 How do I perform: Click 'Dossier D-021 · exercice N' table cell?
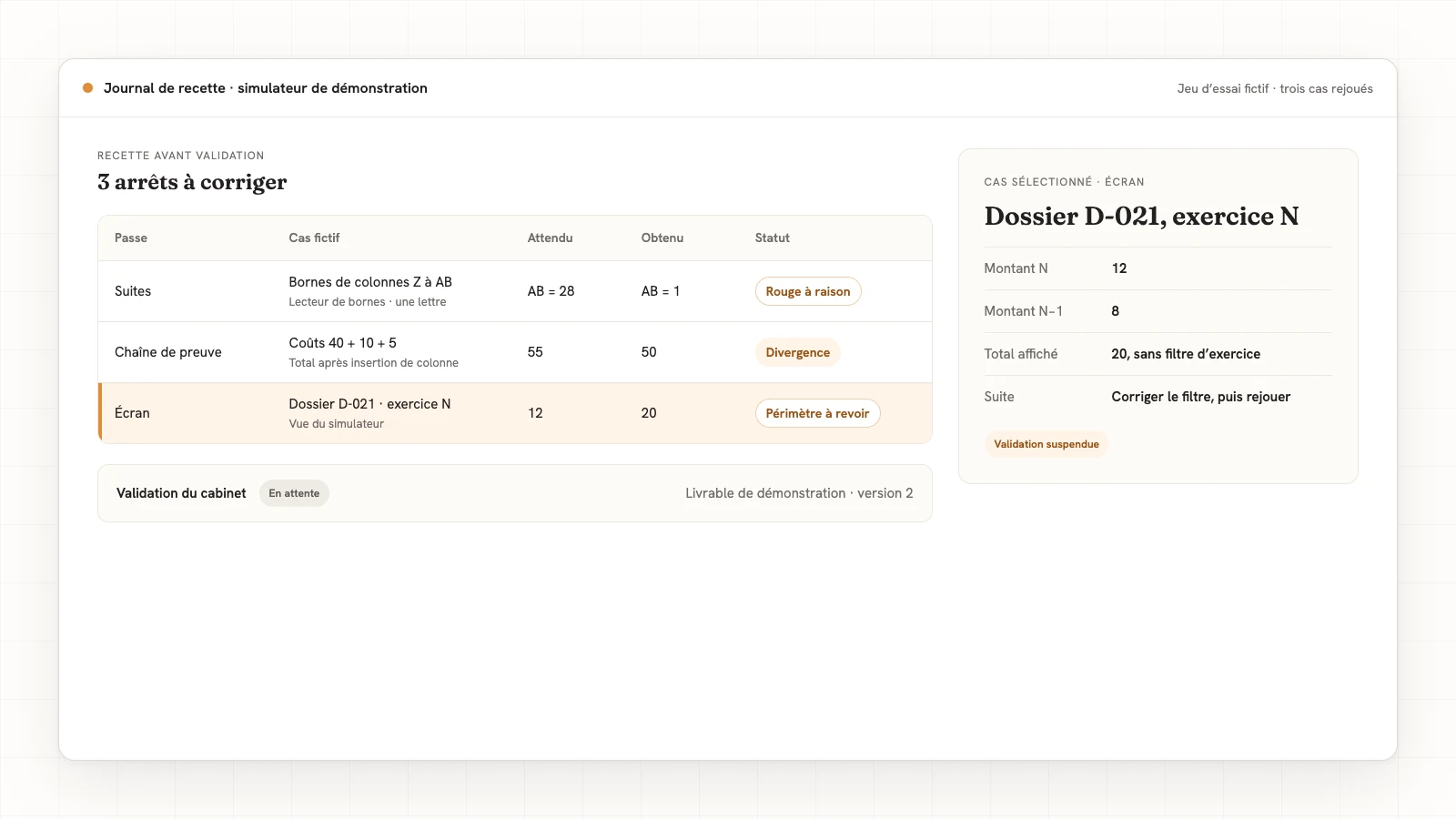[369, 404]
